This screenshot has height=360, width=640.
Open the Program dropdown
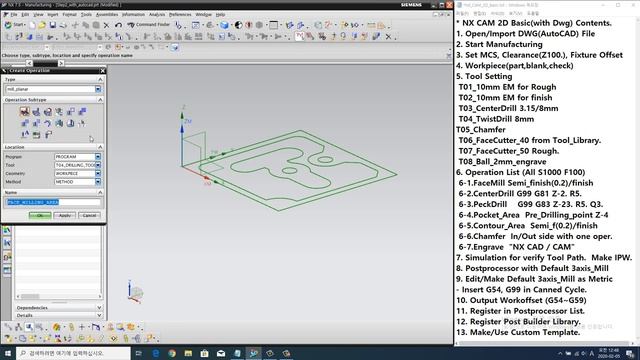tap(98, 157)
